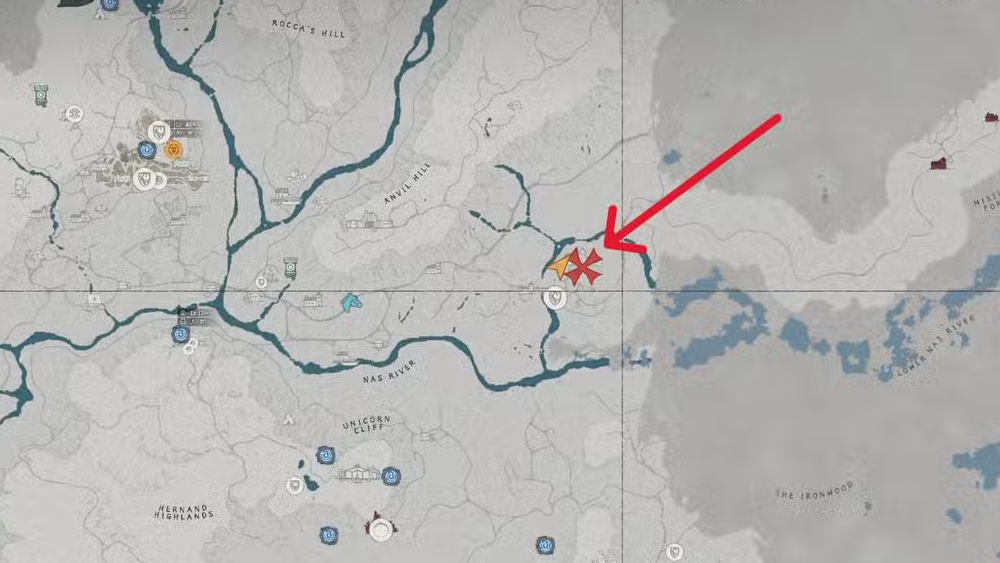Select the orange player arrow cursor

tap(559, 267)
